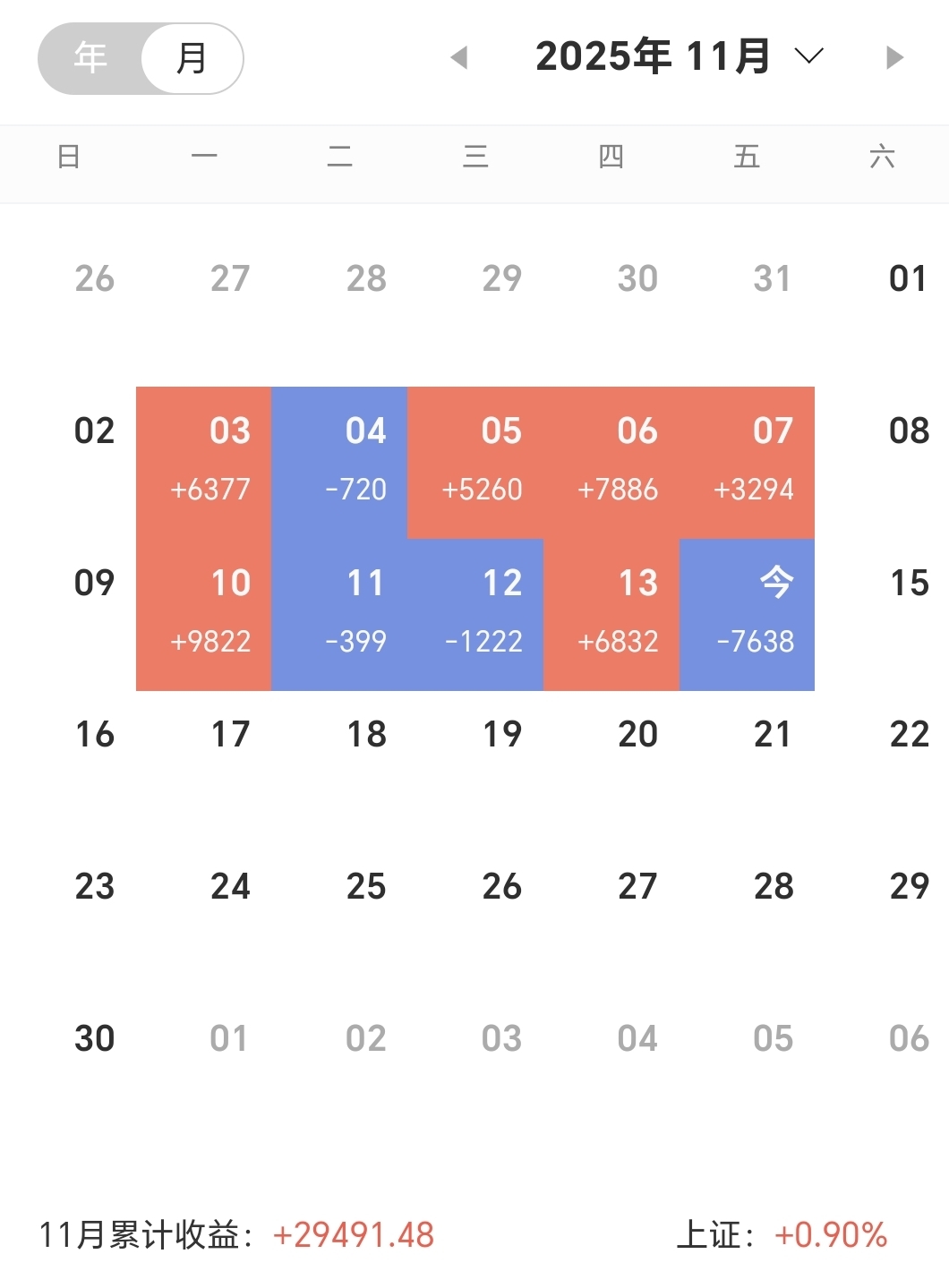Image resolution: width=949 pixels, height=1288 pixels.
Task: Tap the 11月累计收益 +29491.48 total
Action: coord(354,1235)
